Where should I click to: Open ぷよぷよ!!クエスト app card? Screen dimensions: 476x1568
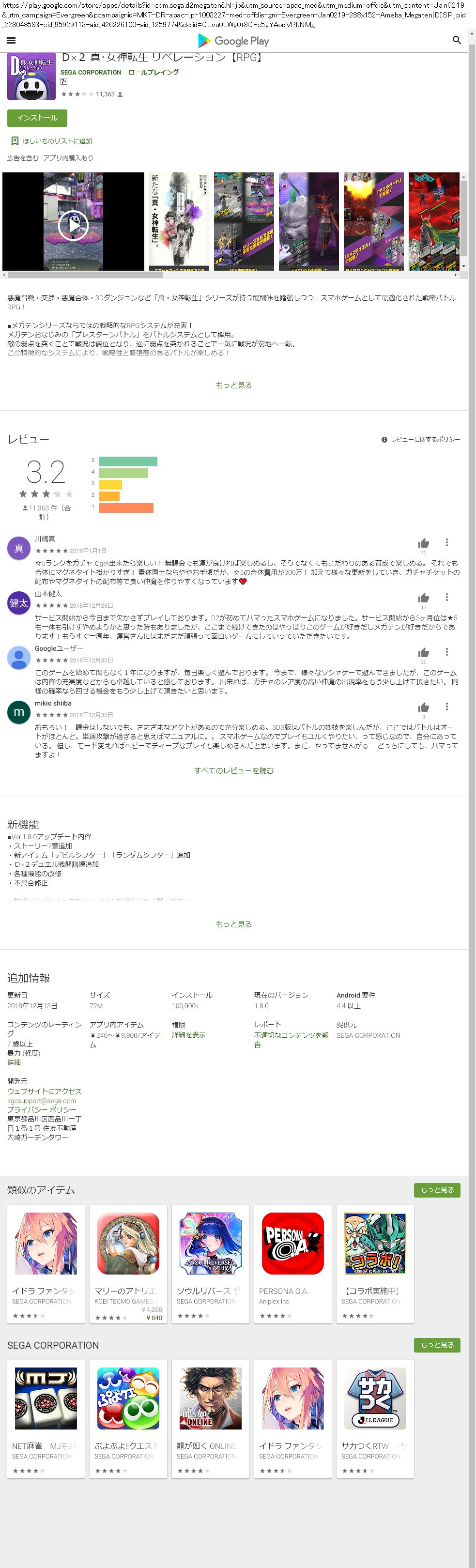point(128,1419)
